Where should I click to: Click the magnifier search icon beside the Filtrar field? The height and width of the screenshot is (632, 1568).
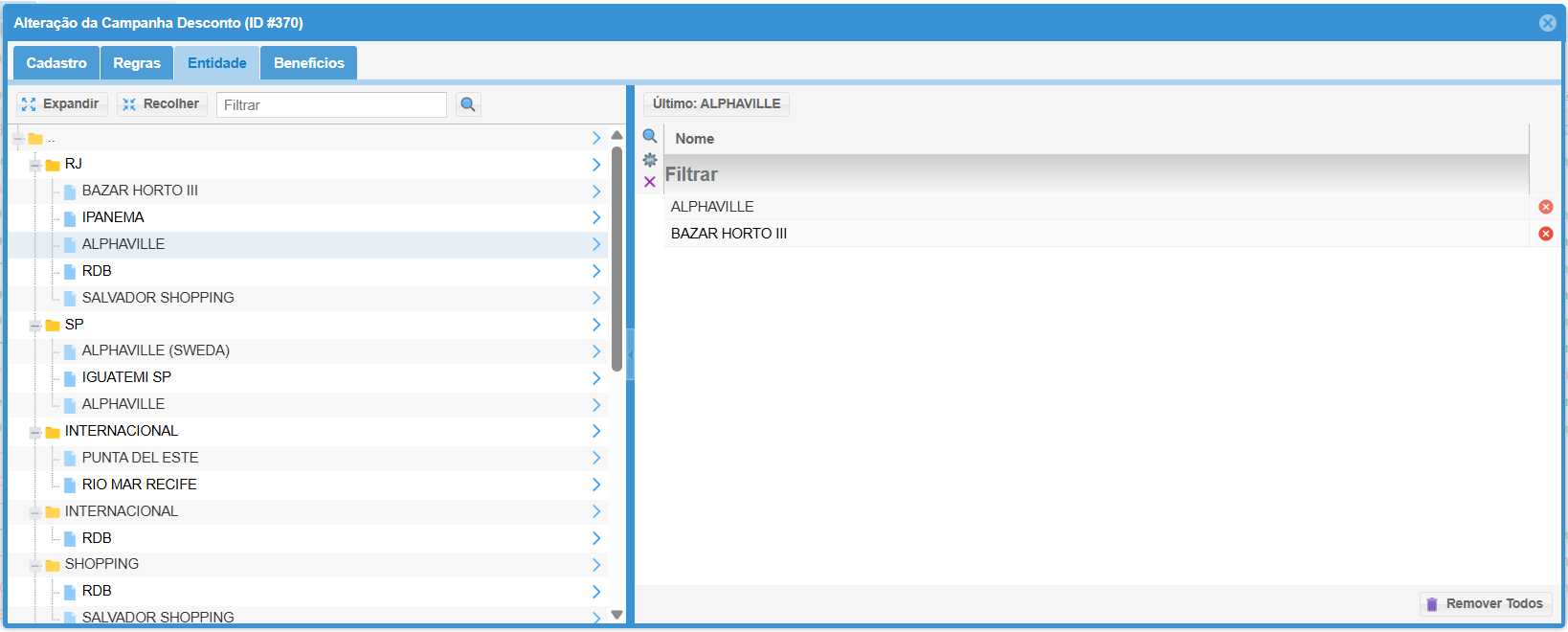point(467,104)
